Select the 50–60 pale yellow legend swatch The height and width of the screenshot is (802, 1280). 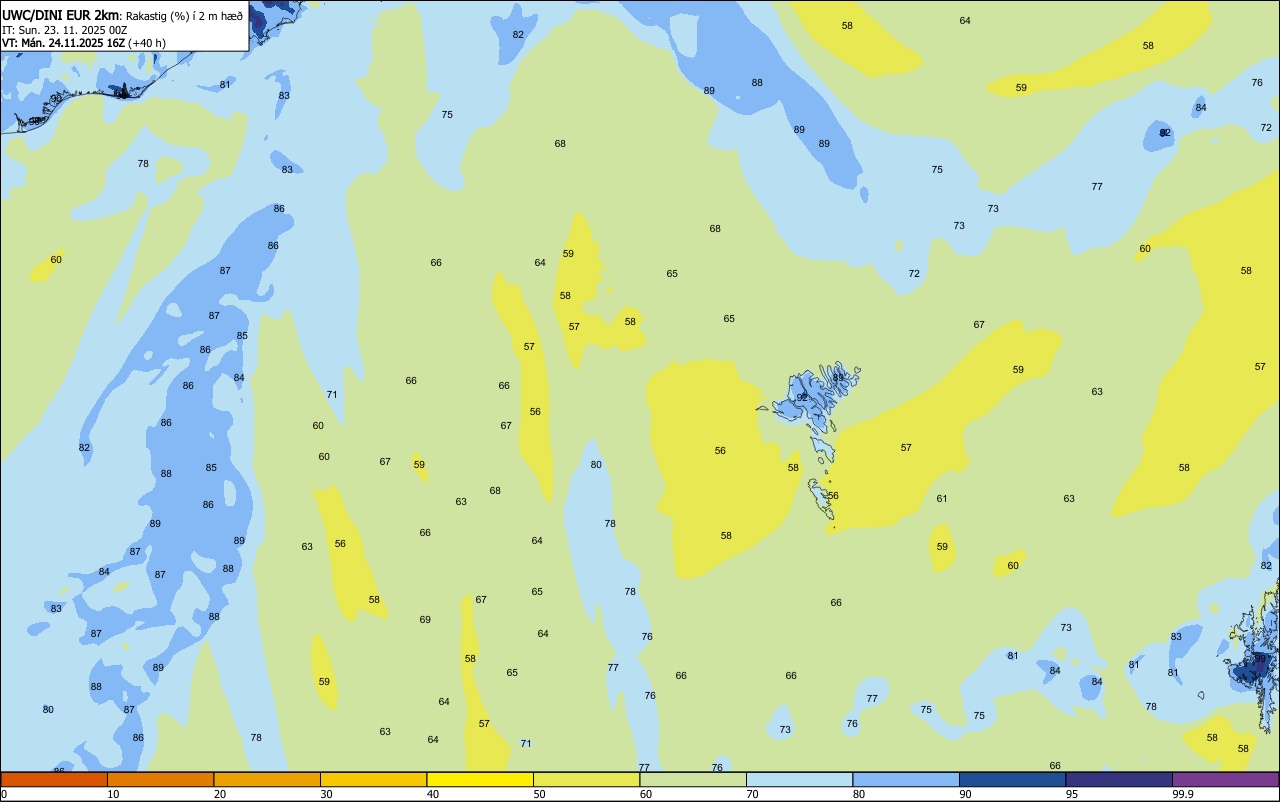[586, 779]
